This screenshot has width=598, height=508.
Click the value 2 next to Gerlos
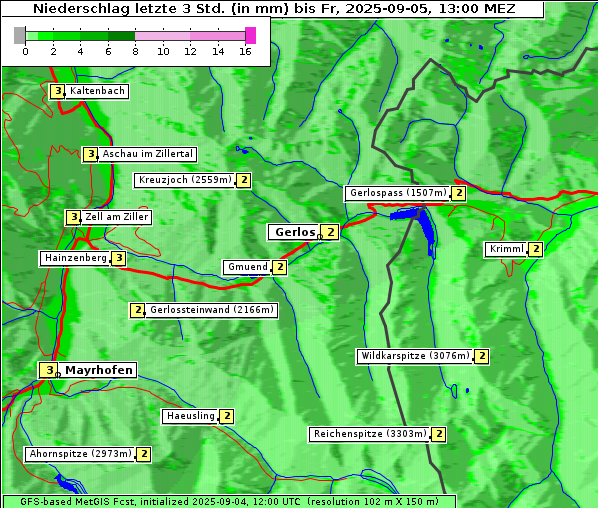coord(330,232)
